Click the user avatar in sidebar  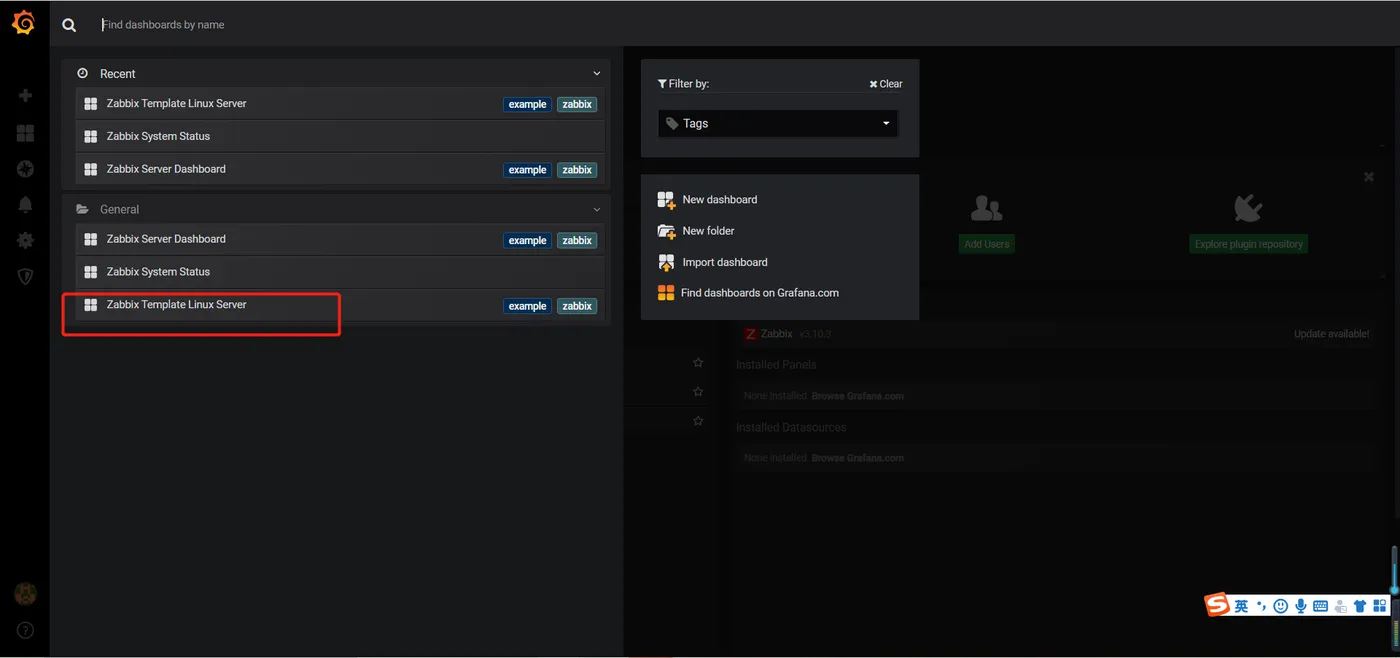pyautogui.click(x=25, y=593)
